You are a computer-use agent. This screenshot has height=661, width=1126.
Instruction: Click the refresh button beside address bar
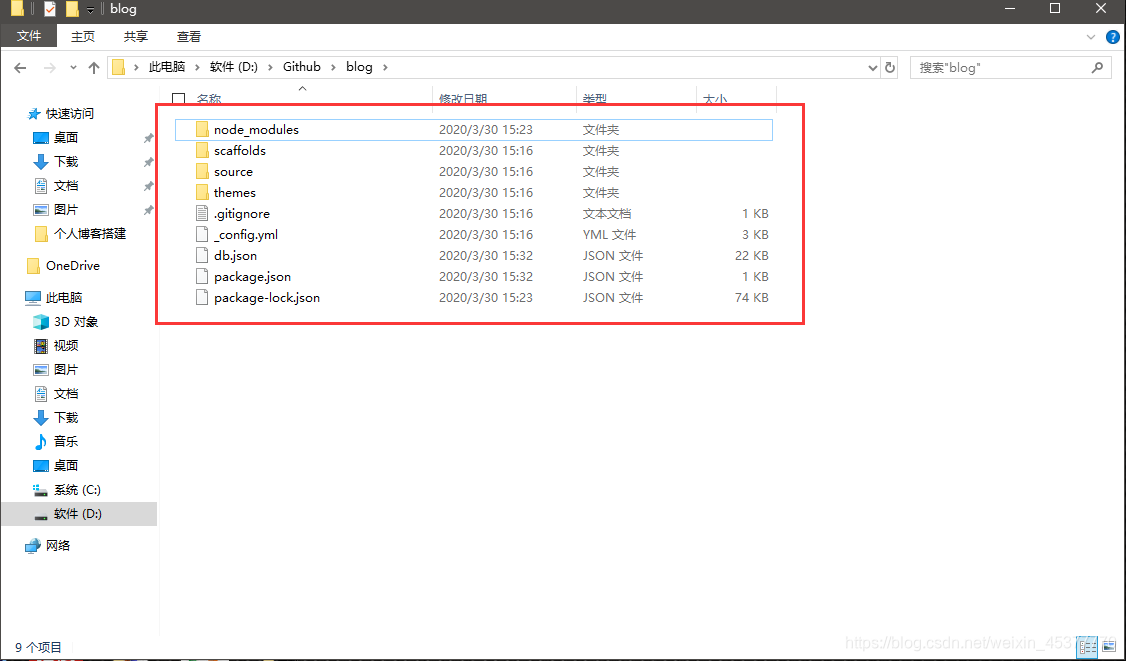coord(891,68)
